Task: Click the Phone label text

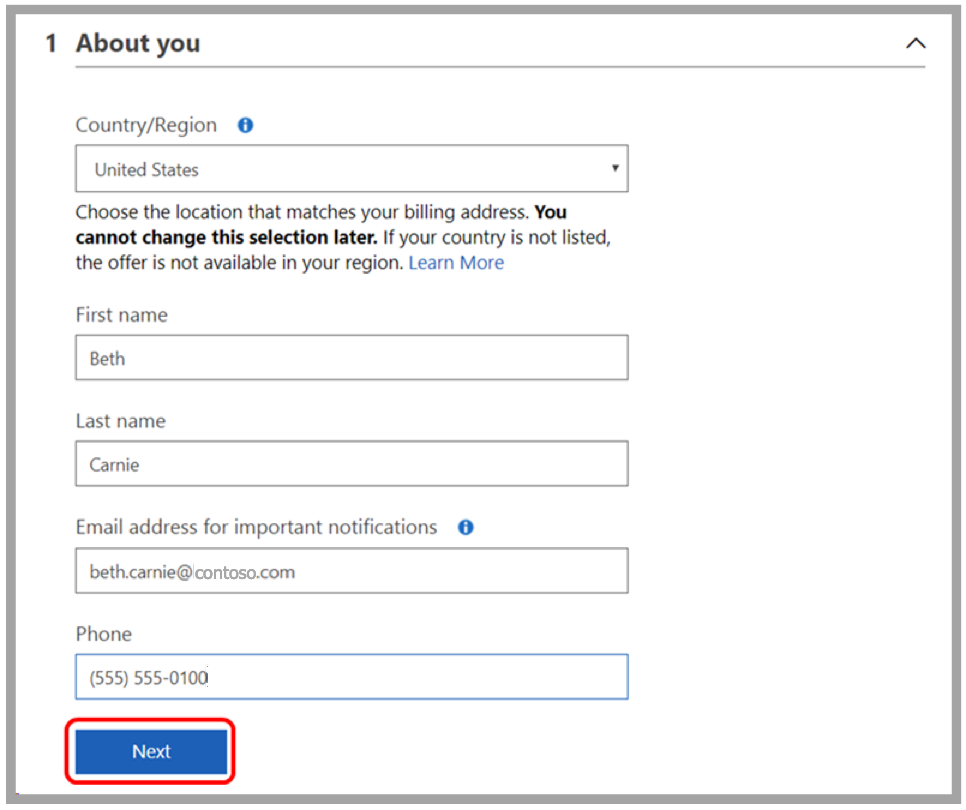Action: point(104,634)
